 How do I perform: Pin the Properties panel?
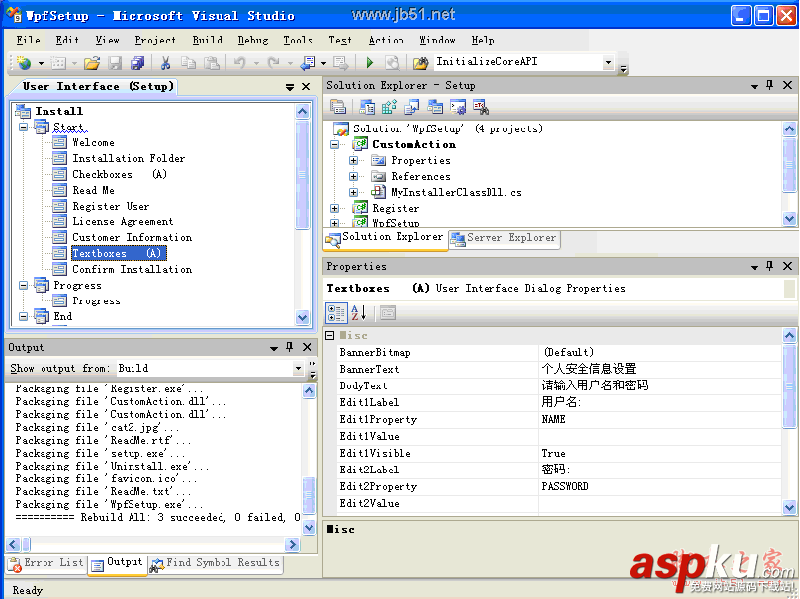[769, 266]
